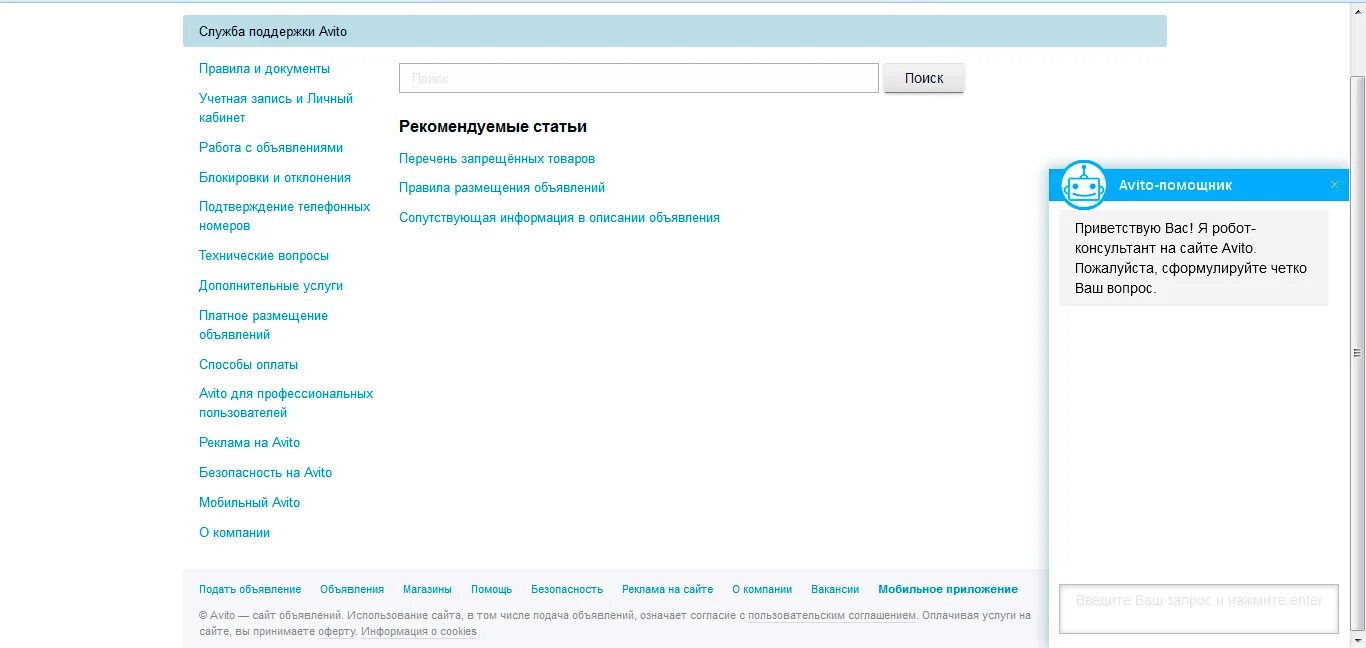Click the search input field
Viewport: 1366px width, 648px height.
pos(638,78)
